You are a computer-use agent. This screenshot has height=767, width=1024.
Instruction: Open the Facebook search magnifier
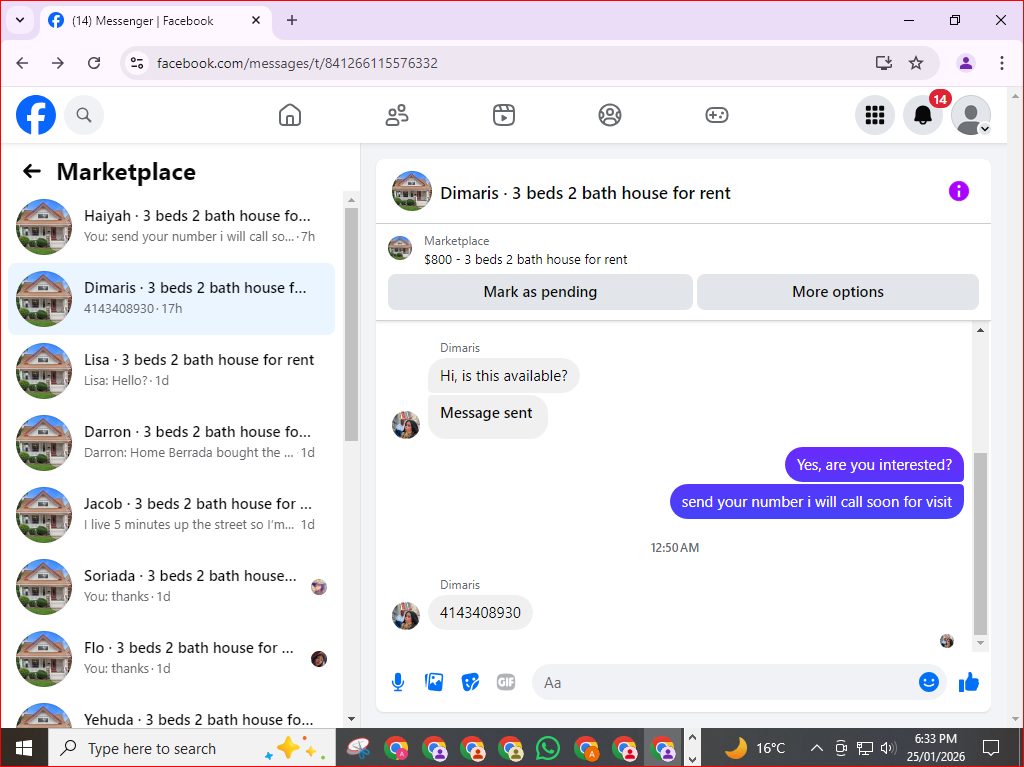point(84,115)
